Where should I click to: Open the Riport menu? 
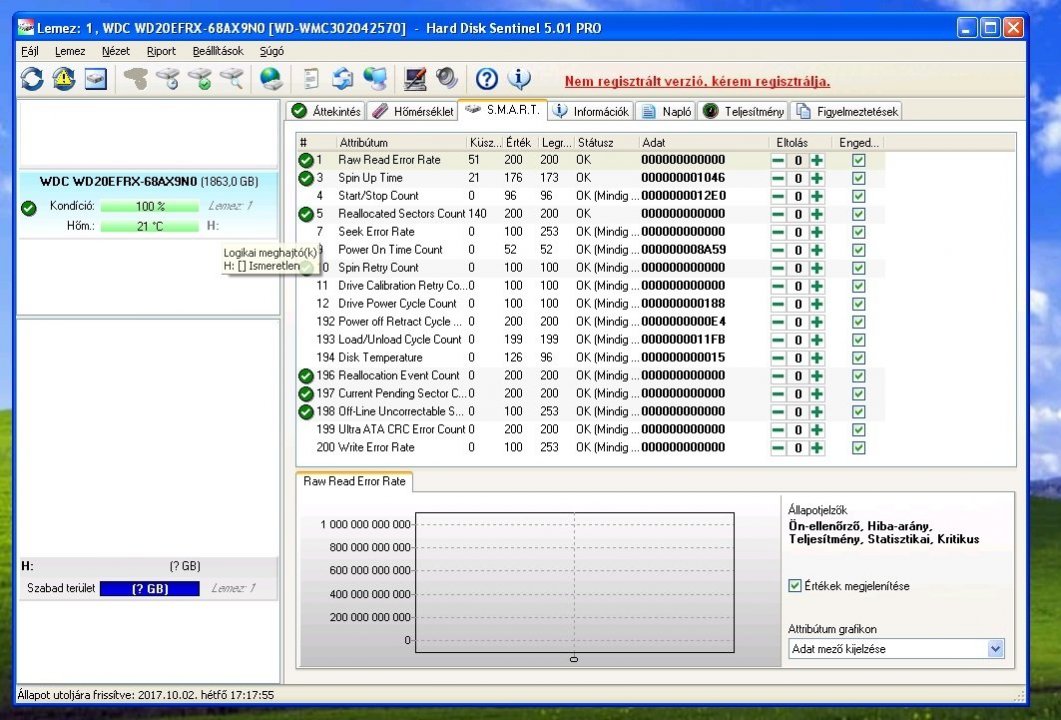161,51
